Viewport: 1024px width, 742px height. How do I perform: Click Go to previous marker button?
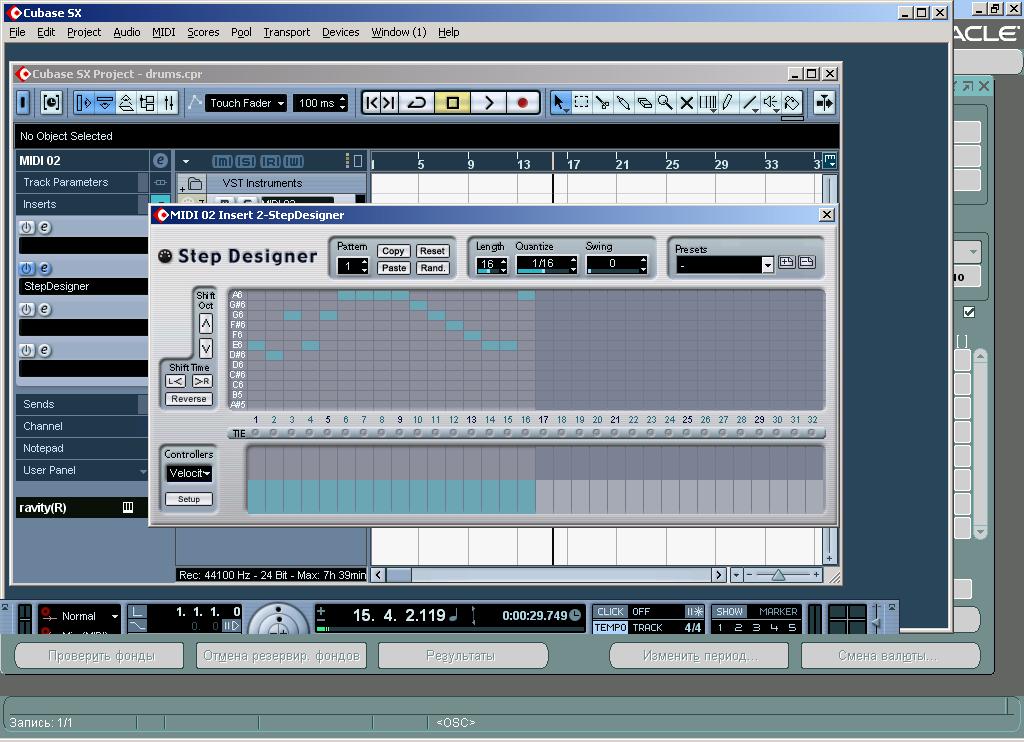point(372,103)
